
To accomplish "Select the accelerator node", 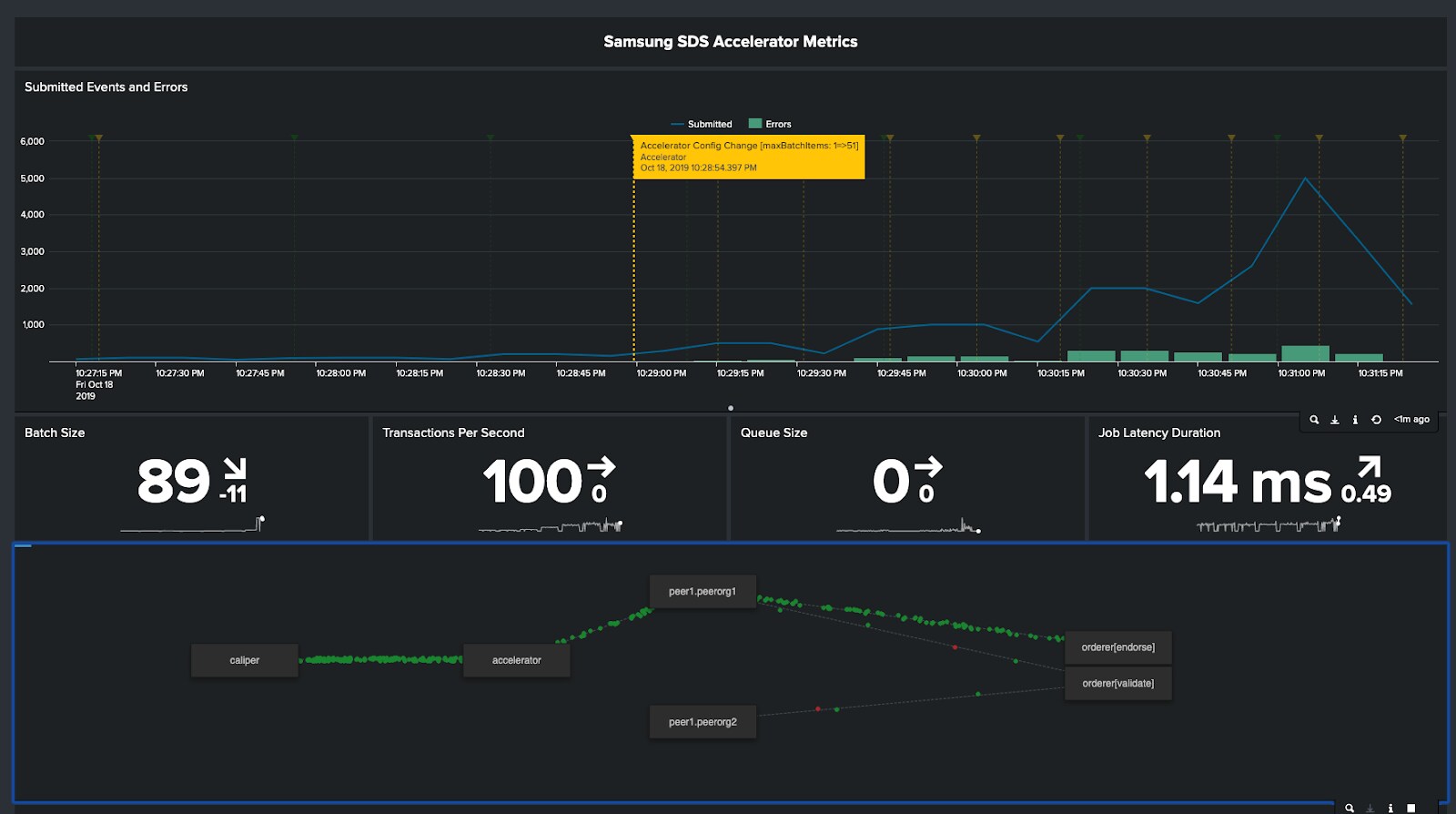I will (x=517, y=660).
